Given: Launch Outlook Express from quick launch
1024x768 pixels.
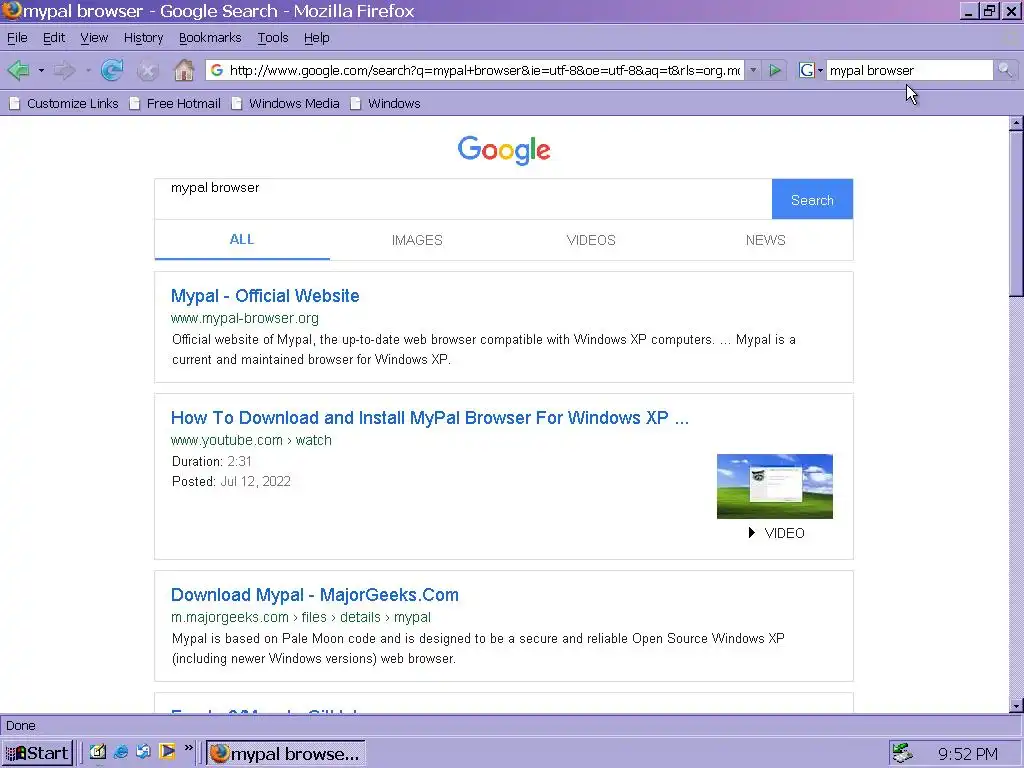Looking at the screenshot, I should point(144,752).
